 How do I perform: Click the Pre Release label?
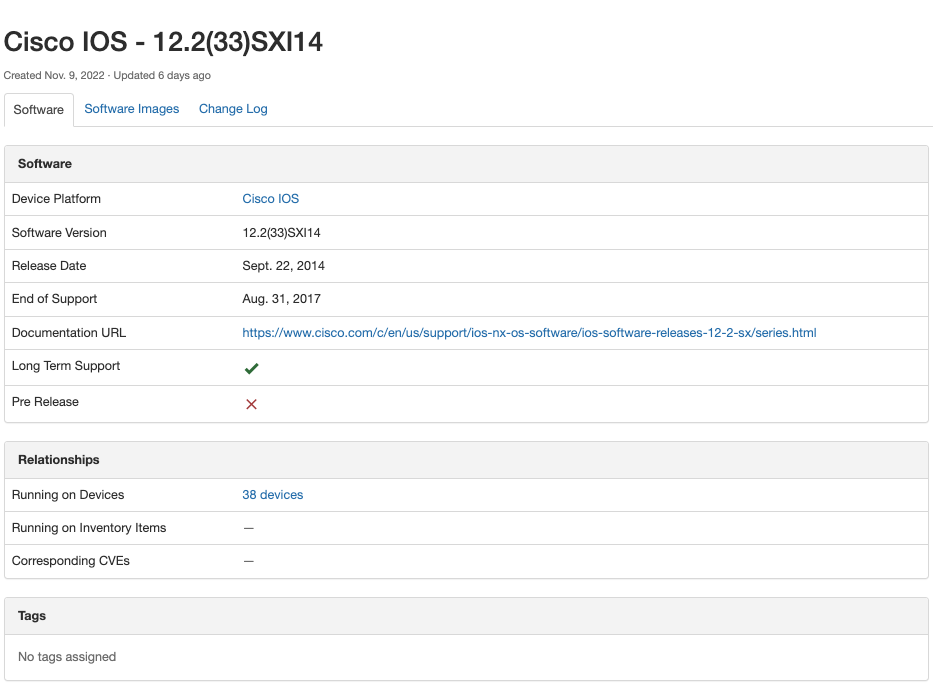pyautogui.click(x=45, y=401)
